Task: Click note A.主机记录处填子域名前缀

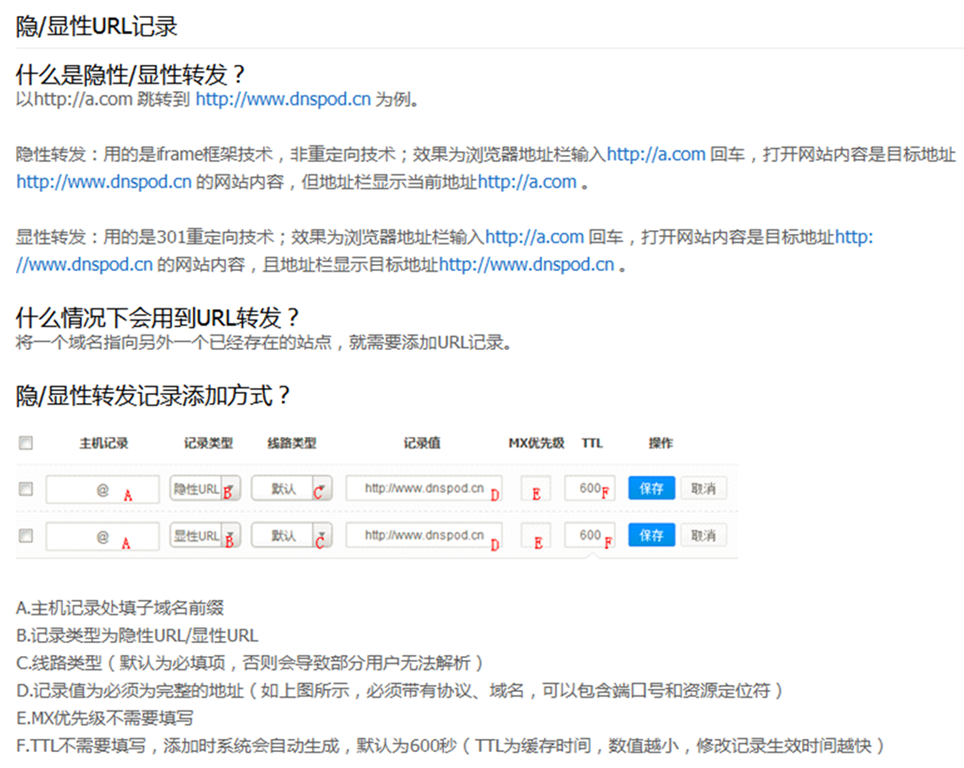Action: coord(120,608)
